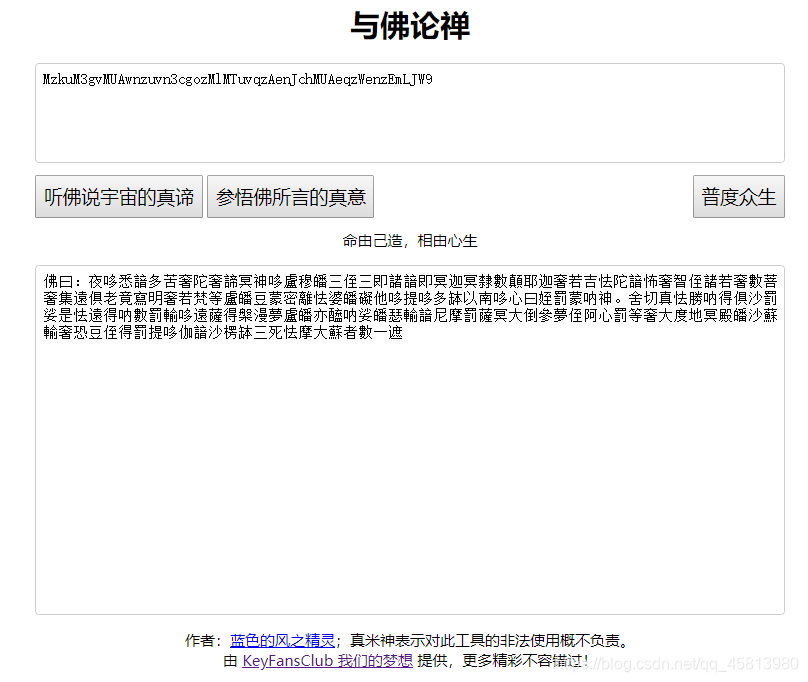This screenshot has width=808, height=682.
Task: Click the empty space beside 普度众生 button
Action: tap(550, 196)
